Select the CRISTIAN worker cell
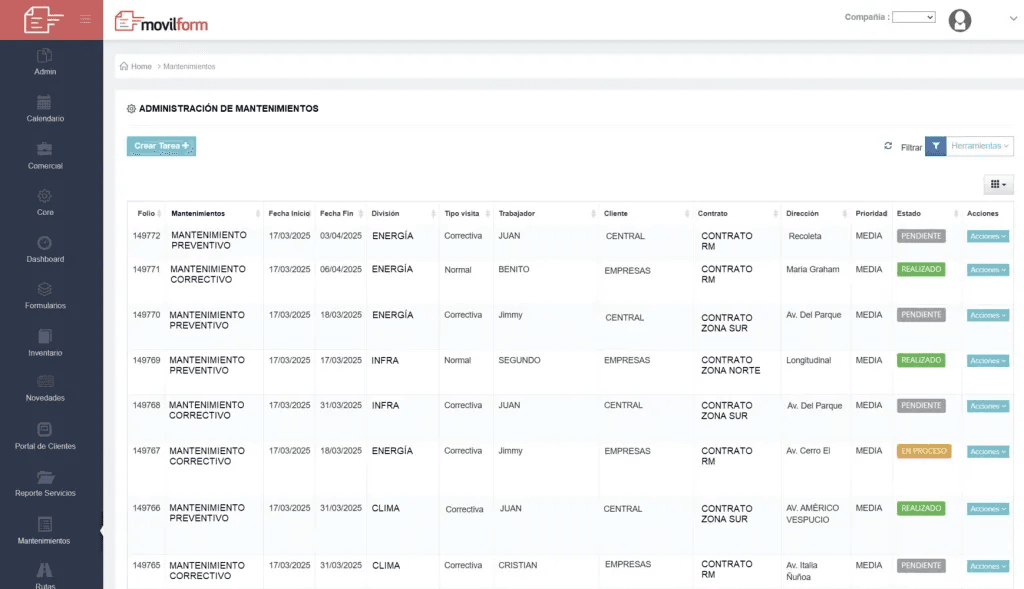The width and height of the screenshot is (1024, 589). pos(517,565)
